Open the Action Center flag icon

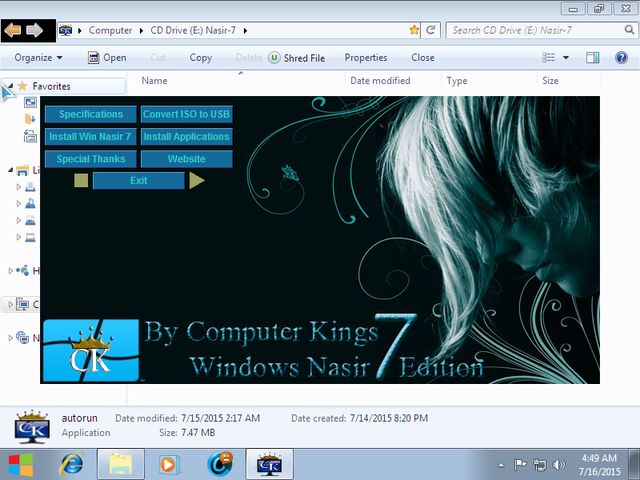[520, 464]
